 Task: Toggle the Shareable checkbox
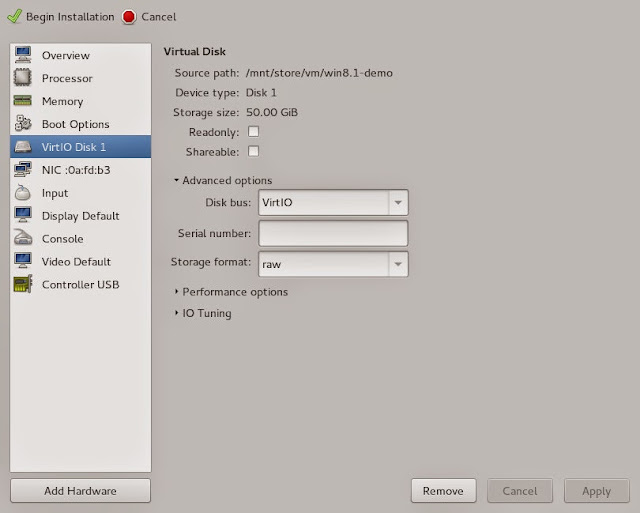coord(253,151)
